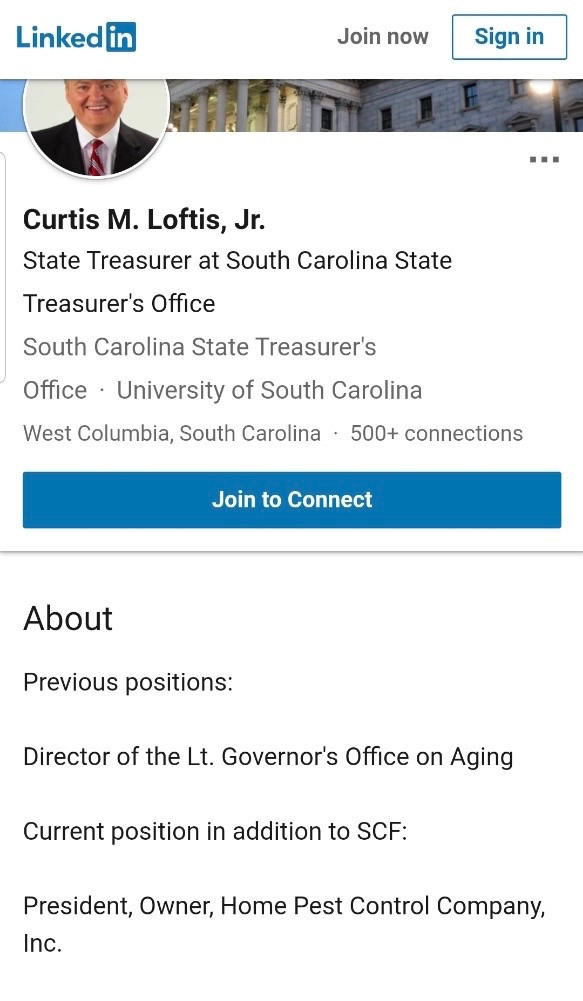Click the State Treasurer headline text
583x1001 pixels.
click(237, 282)
